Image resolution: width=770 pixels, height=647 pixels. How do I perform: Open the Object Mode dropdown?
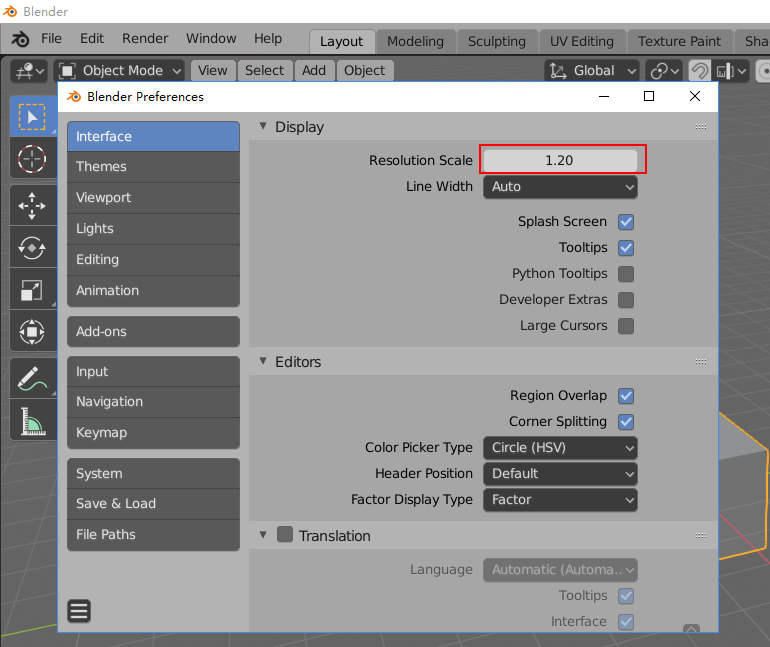click(x=121, y=71)
